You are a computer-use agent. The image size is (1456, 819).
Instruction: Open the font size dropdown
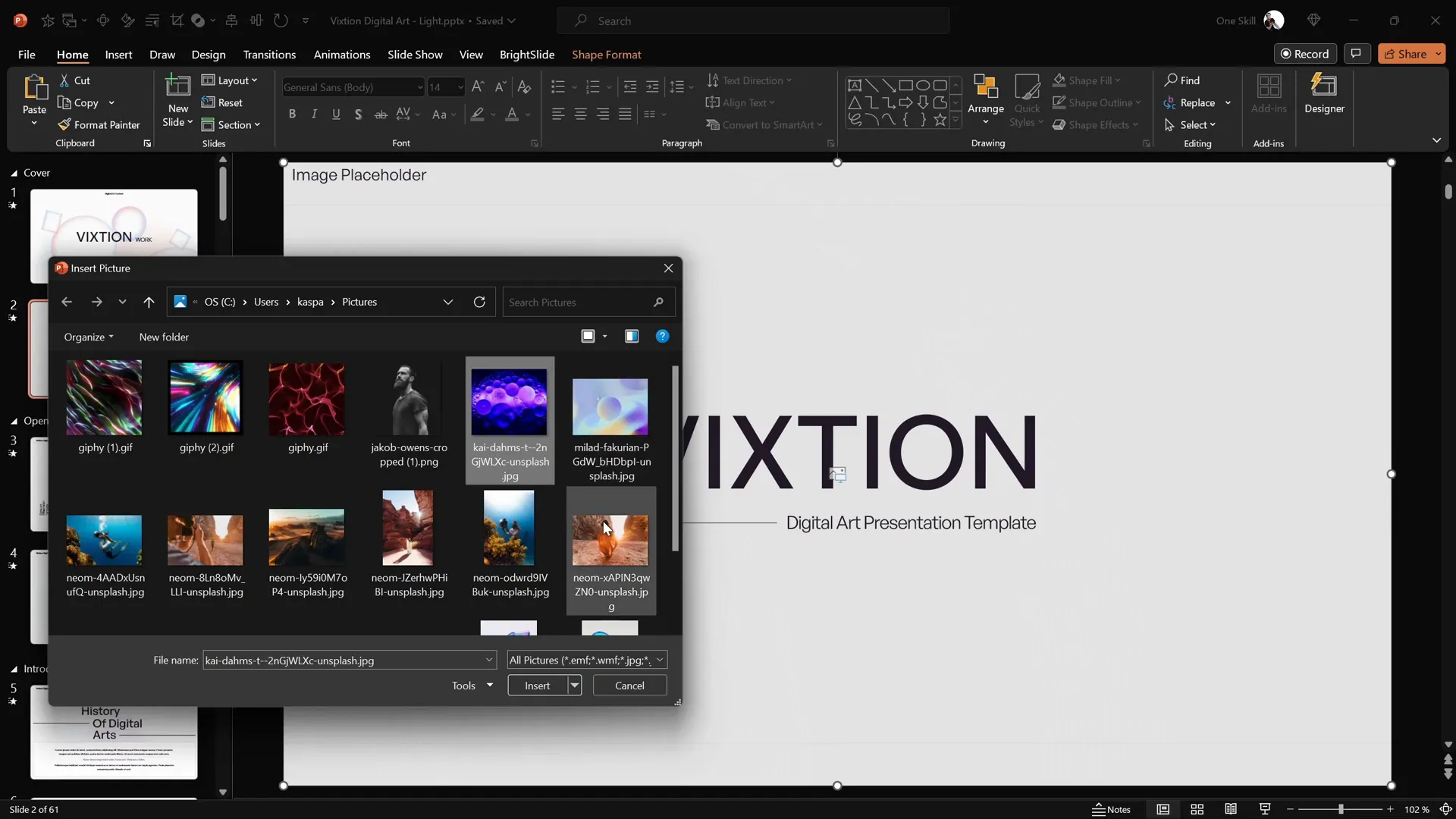tap(460, 87)
